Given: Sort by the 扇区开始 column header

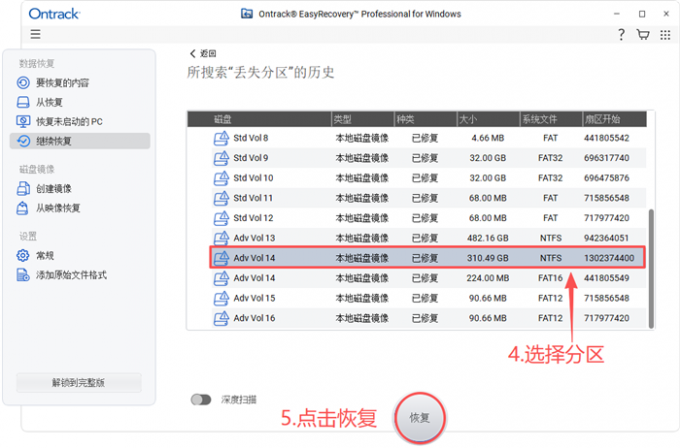Looking at the screenshot, I should coord(615,119).
